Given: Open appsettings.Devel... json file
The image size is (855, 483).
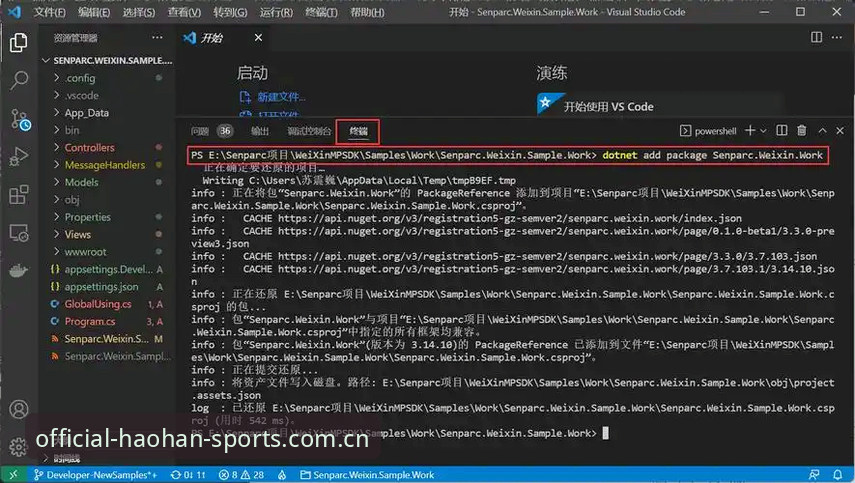Looking at the screenshot, I should tap(107, 269).
